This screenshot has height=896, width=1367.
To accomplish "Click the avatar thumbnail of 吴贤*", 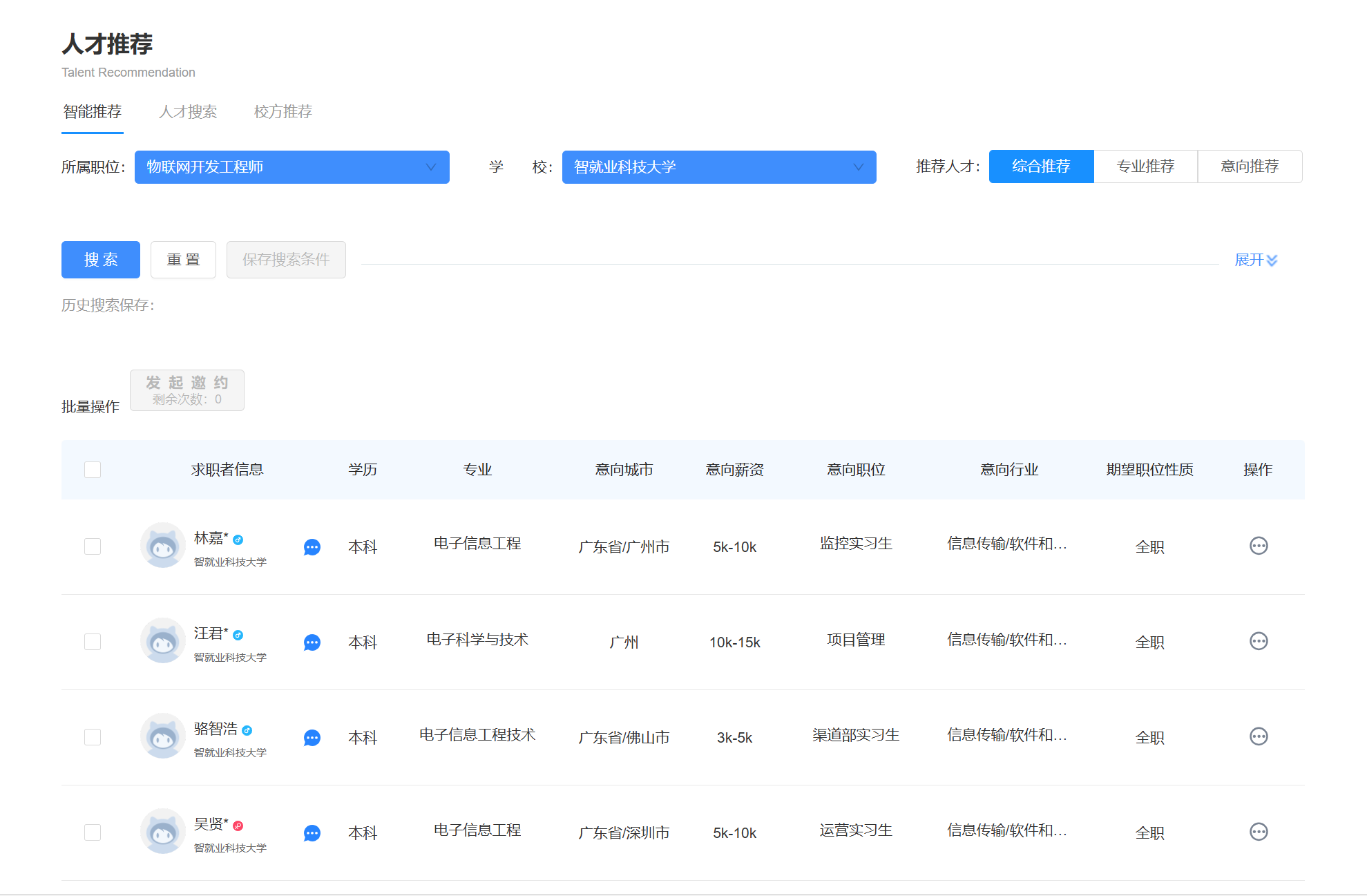I will 163,831.
